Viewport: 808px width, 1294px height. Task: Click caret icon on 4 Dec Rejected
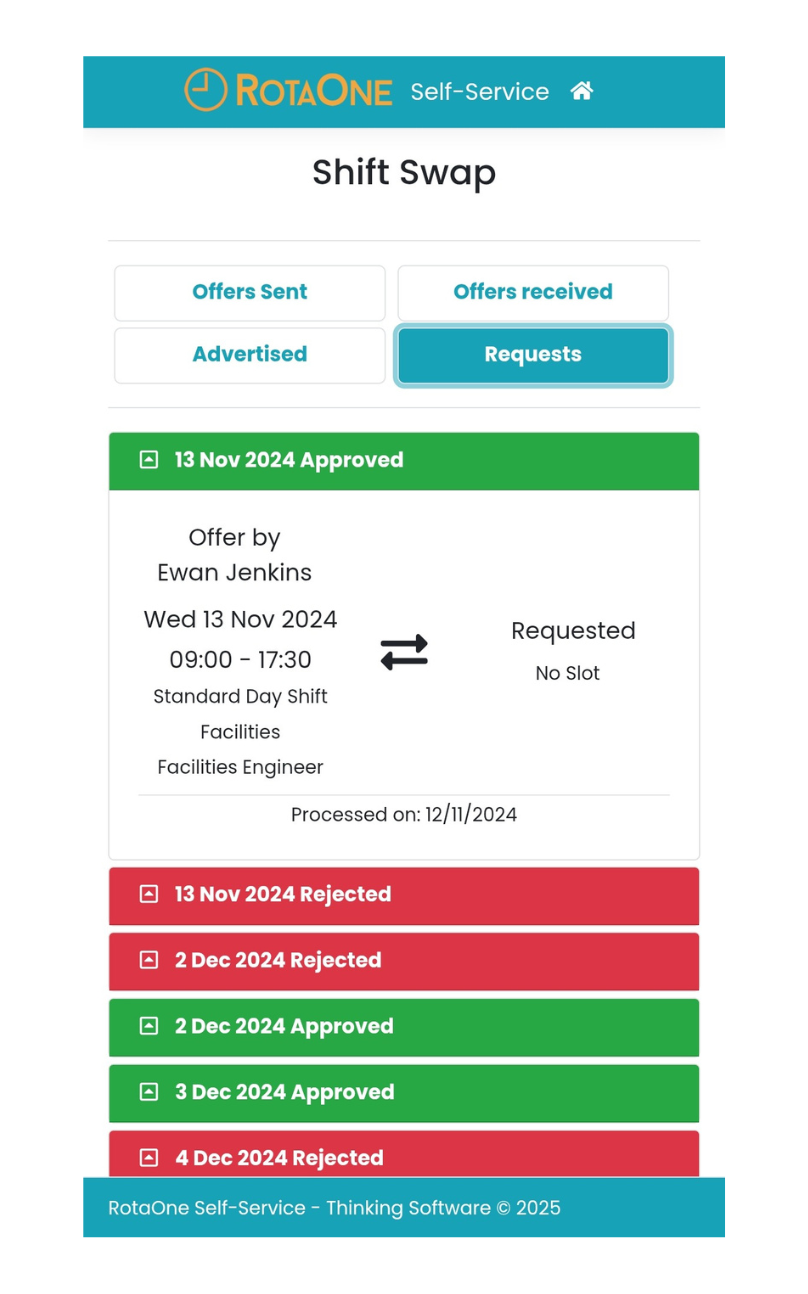pyautogui.click(x=149, y=1158)
